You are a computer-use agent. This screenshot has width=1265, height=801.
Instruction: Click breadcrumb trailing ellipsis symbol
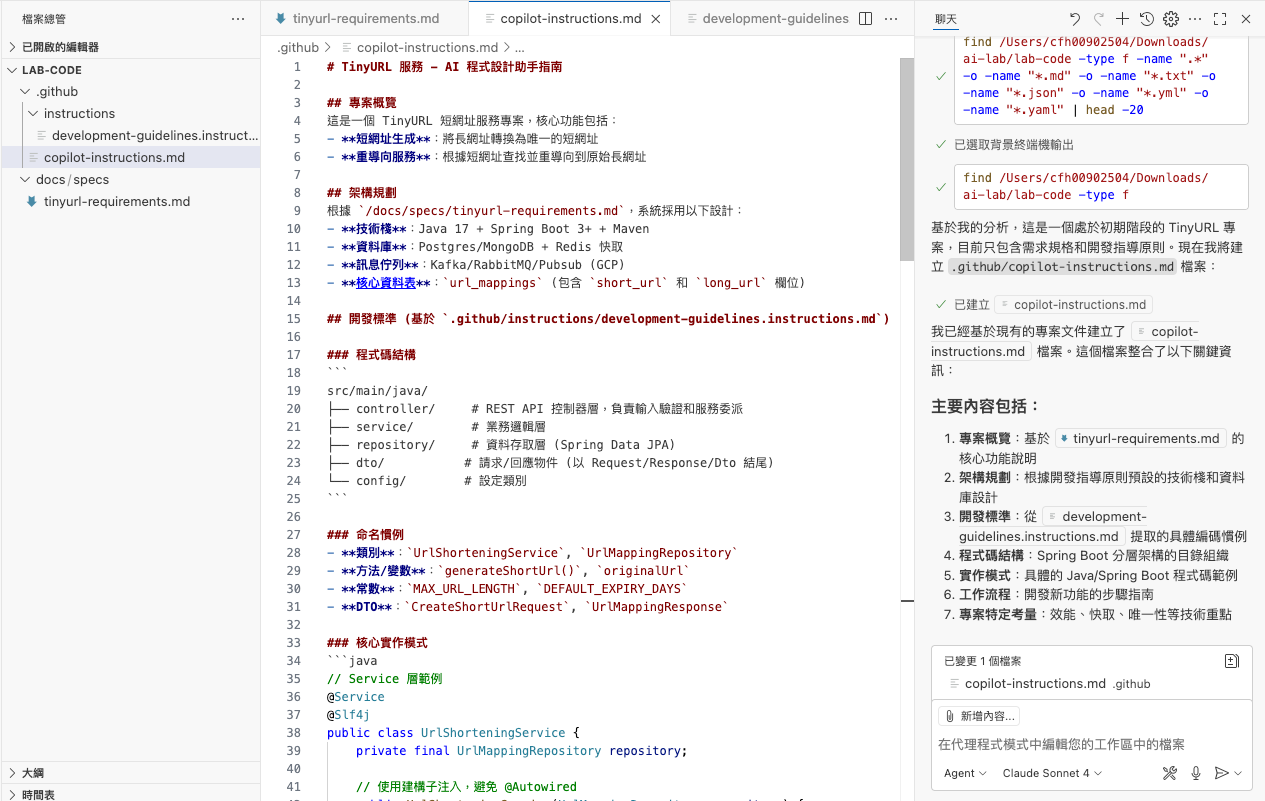click(x=519, y=47)
